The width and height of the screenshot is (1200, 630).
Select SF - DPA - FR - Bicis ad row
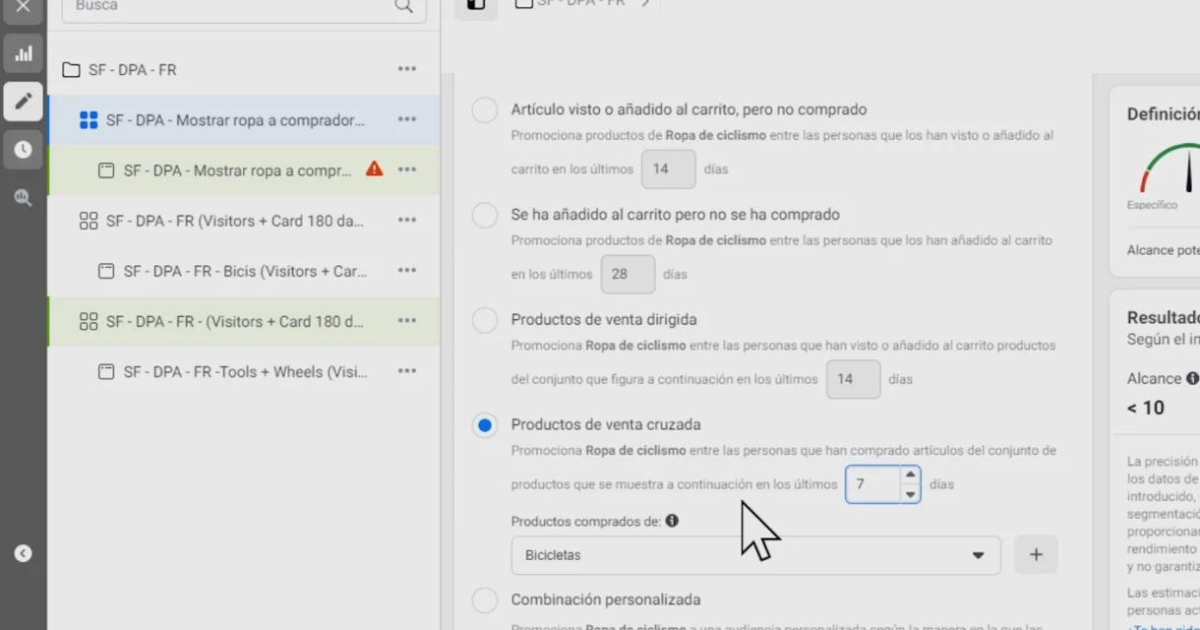(x=243, y=271)
